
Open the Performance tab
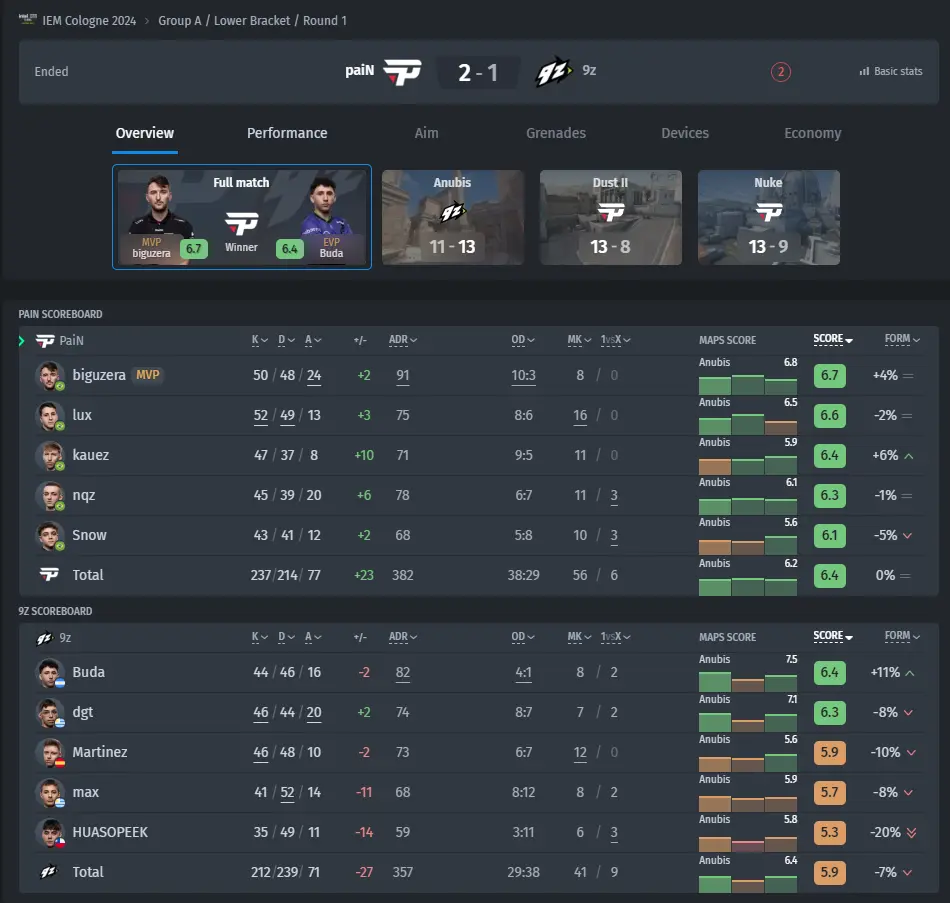(287, 133)
